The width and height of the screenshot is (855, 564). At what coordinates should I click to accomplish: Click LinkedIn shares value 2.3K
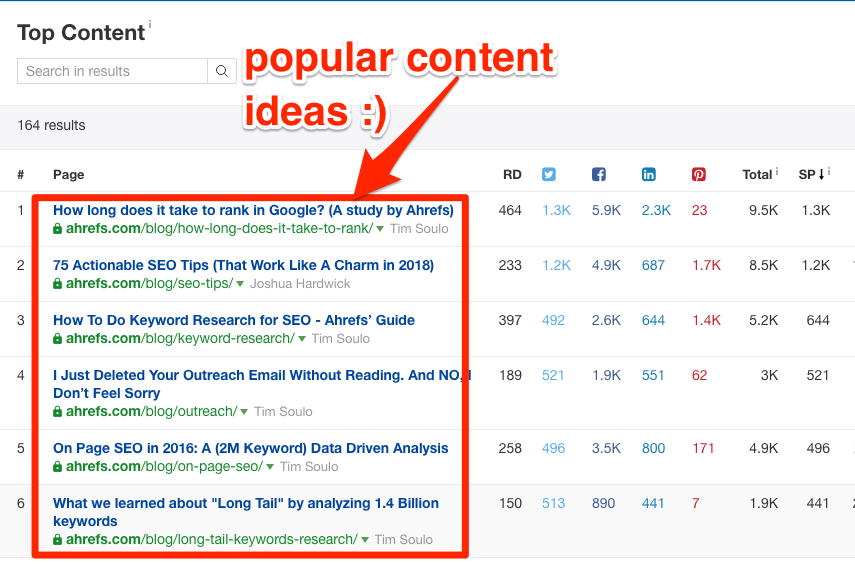coord(657,211)
